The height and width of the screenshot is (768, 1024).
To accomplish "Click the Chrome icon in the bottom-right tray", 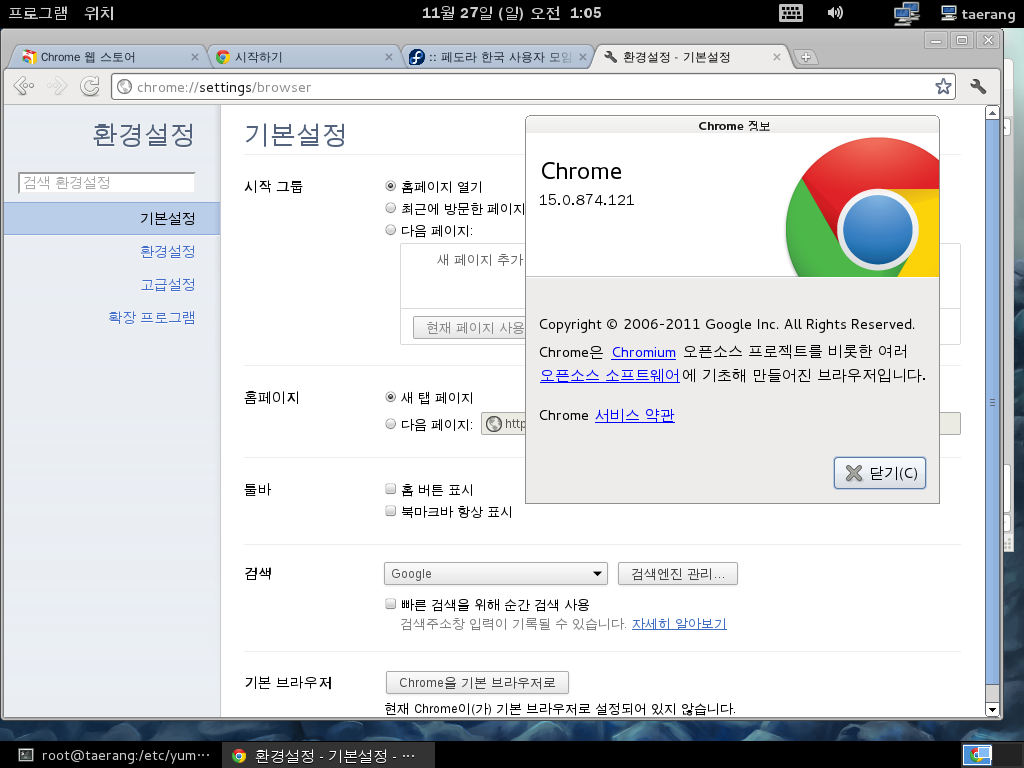I will tap(977, 755).
